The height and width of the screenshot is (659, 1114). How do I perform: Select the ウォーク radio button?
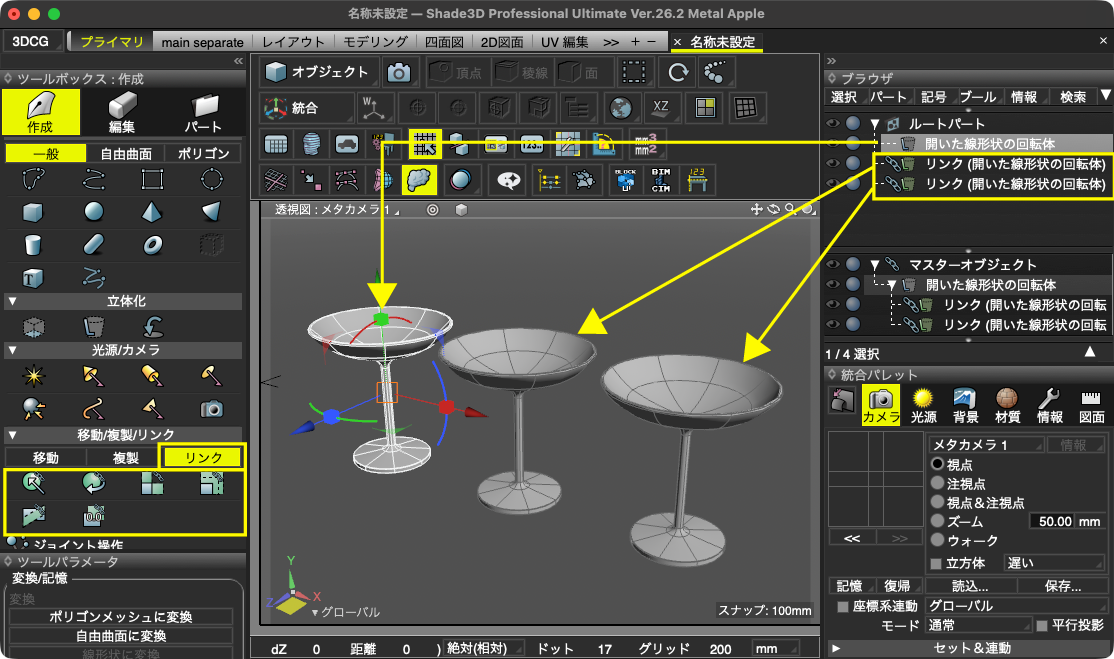click(937, 540)
